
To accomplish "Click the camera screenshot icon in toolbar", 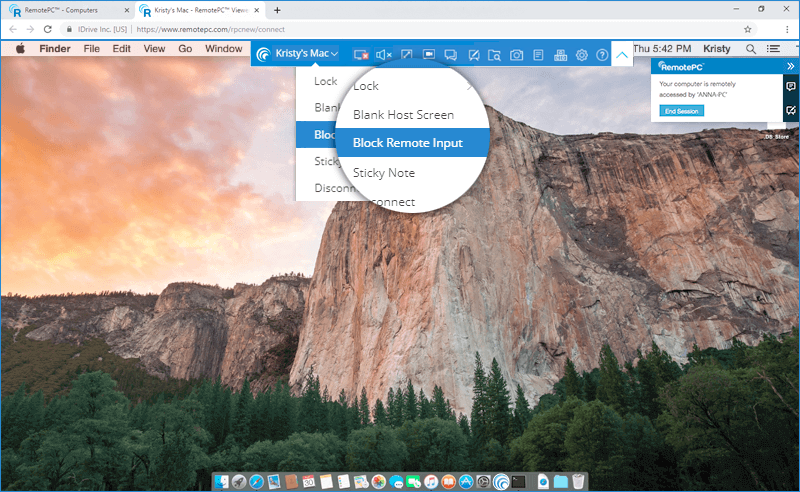I will point(516,55).
